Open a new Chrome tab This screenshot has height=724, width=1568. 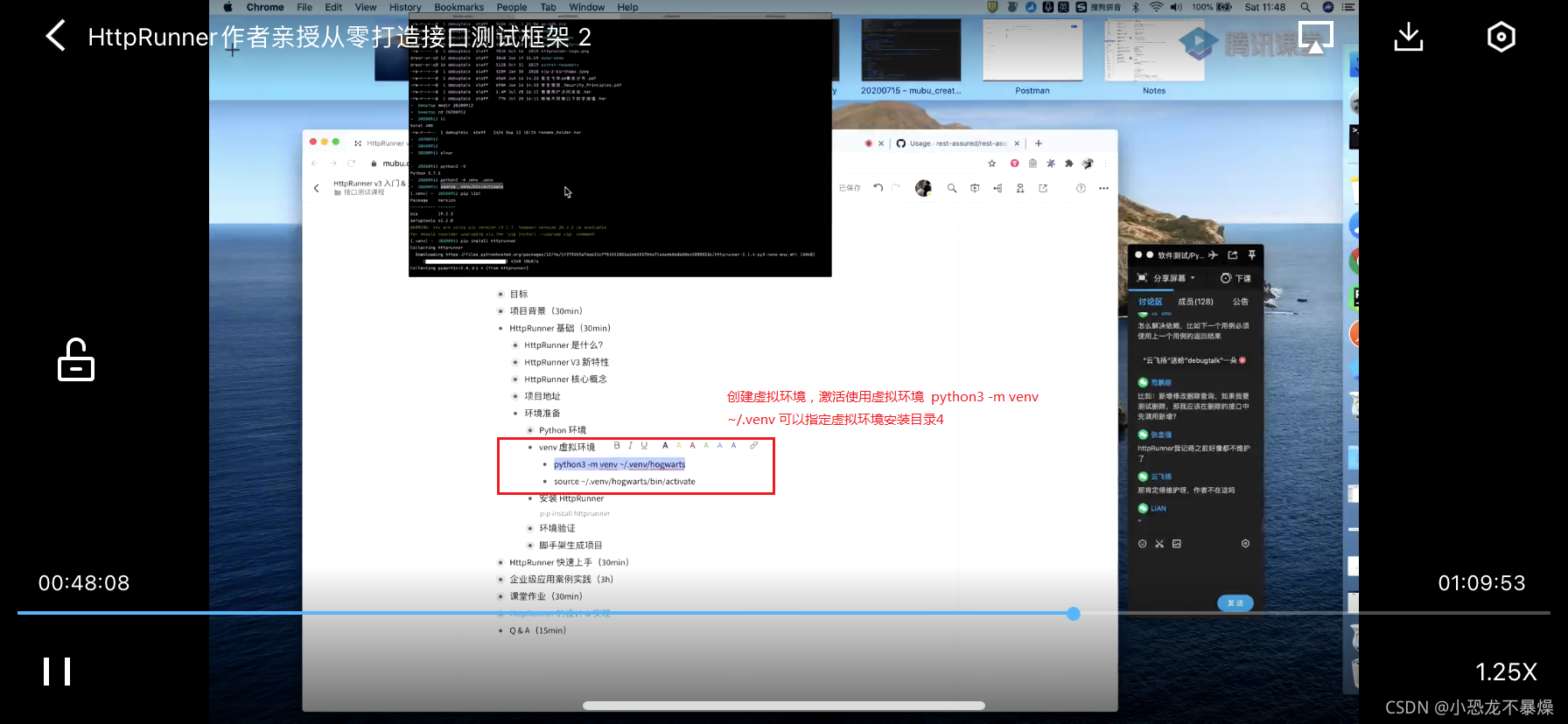(x=1039, y=143)
